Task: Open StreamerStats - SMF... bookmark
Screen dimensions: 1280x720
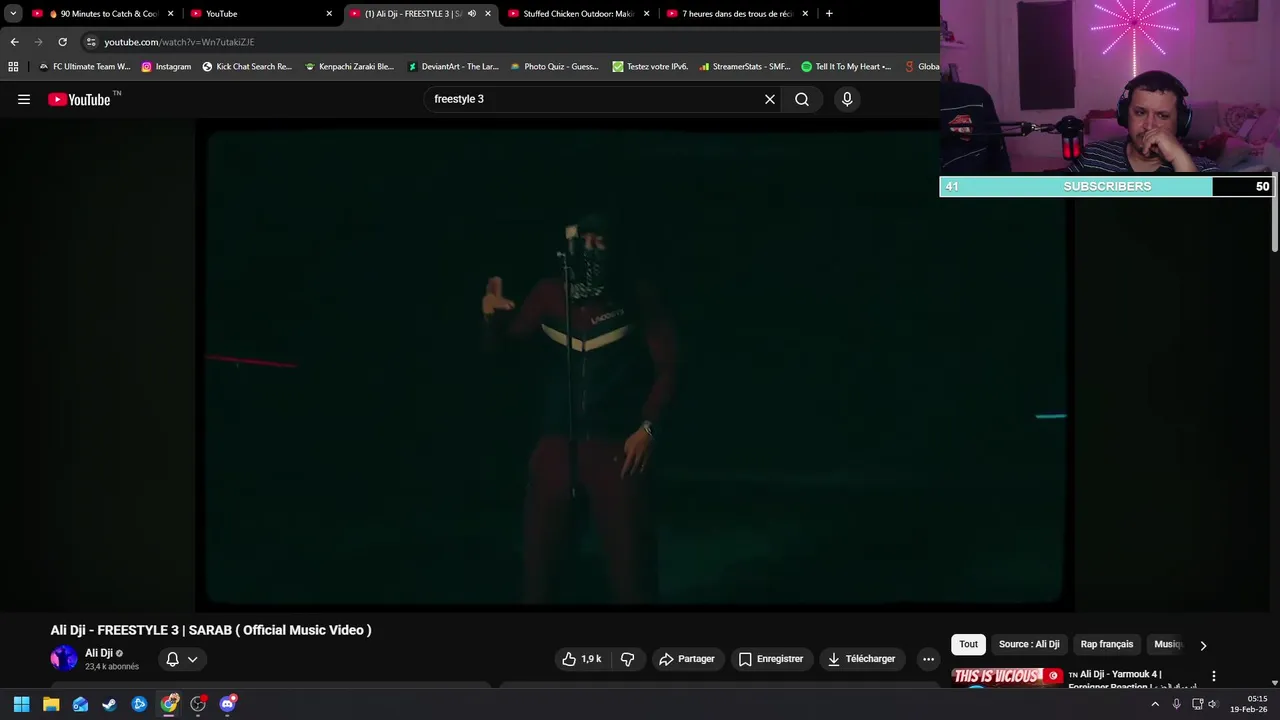Action: click(x=745, y=67)
